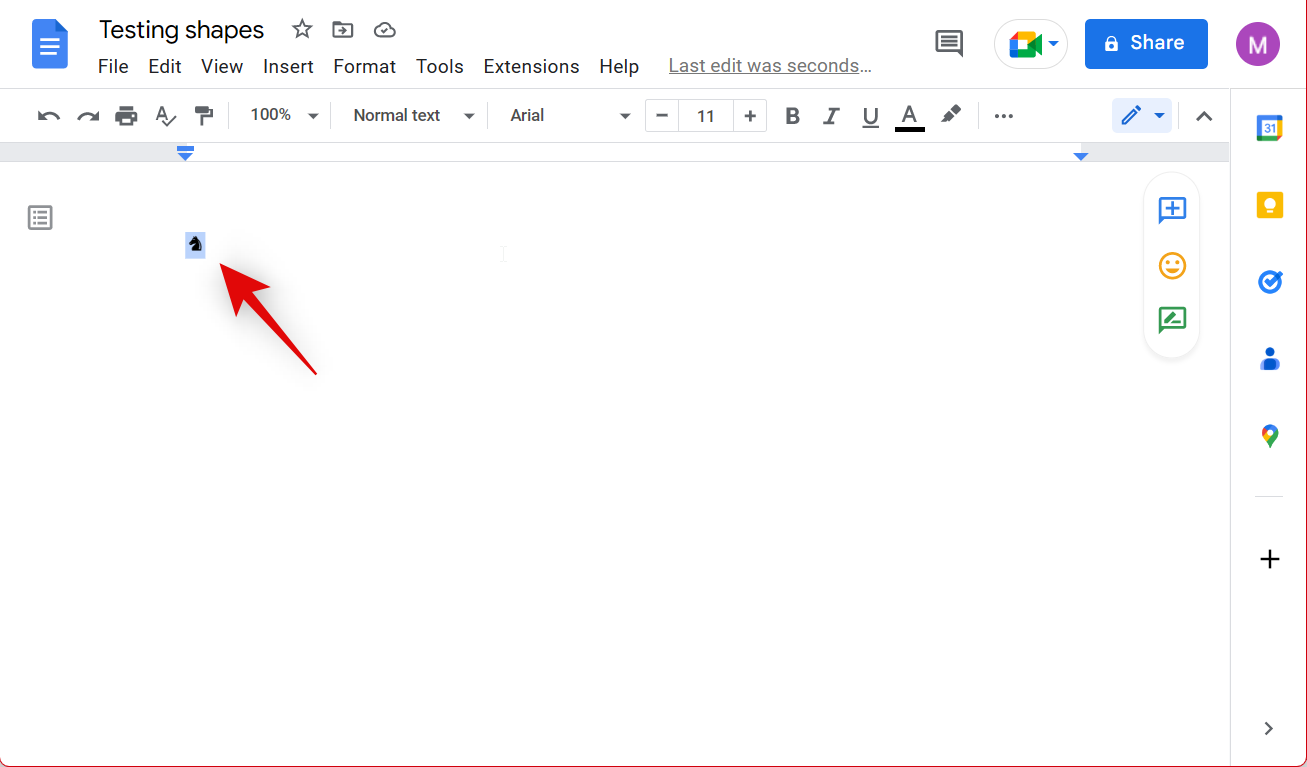This screenshot has height=767, width=1307.
Task: Run spelling and grammar check
Action: (x=165, y=116)
